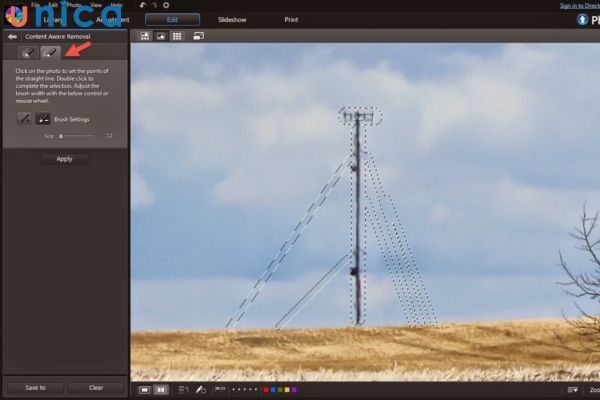Screen dimensions: 600x400
Task: Toggle single photo view at bottom bar
Action: (x=144, y=389)
